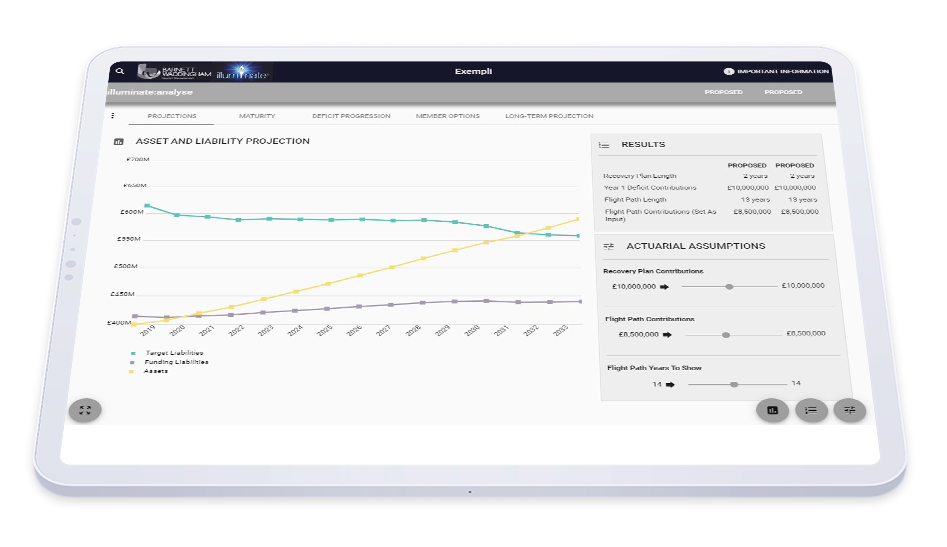Image resolution: width=947 pixels, height=547 pixels.
Task: Click the search magnifier icon
Action: (120, 71)
